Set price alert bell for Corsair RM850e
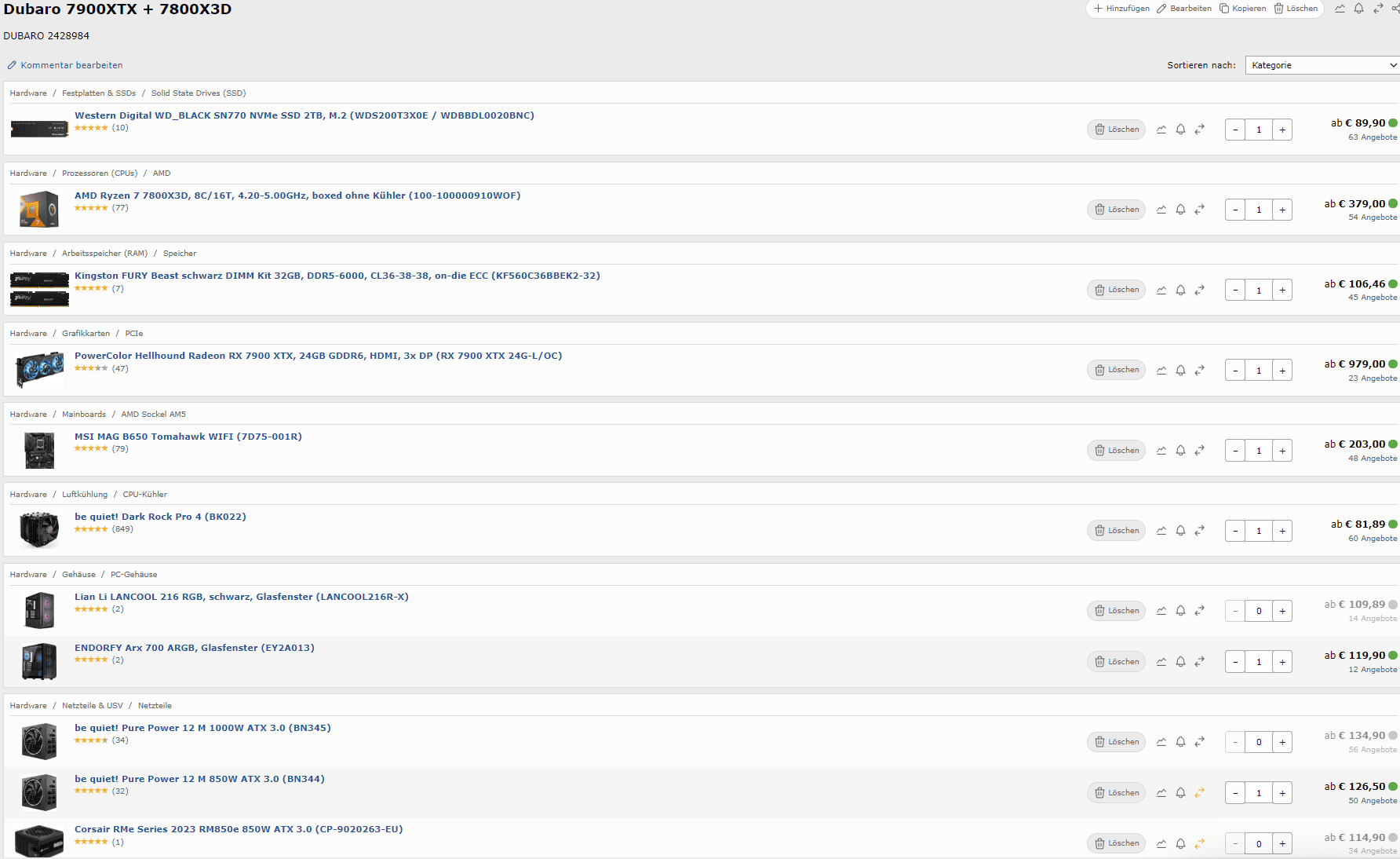Screen dimensions: 1400x859 click(x=1180, y=844)
